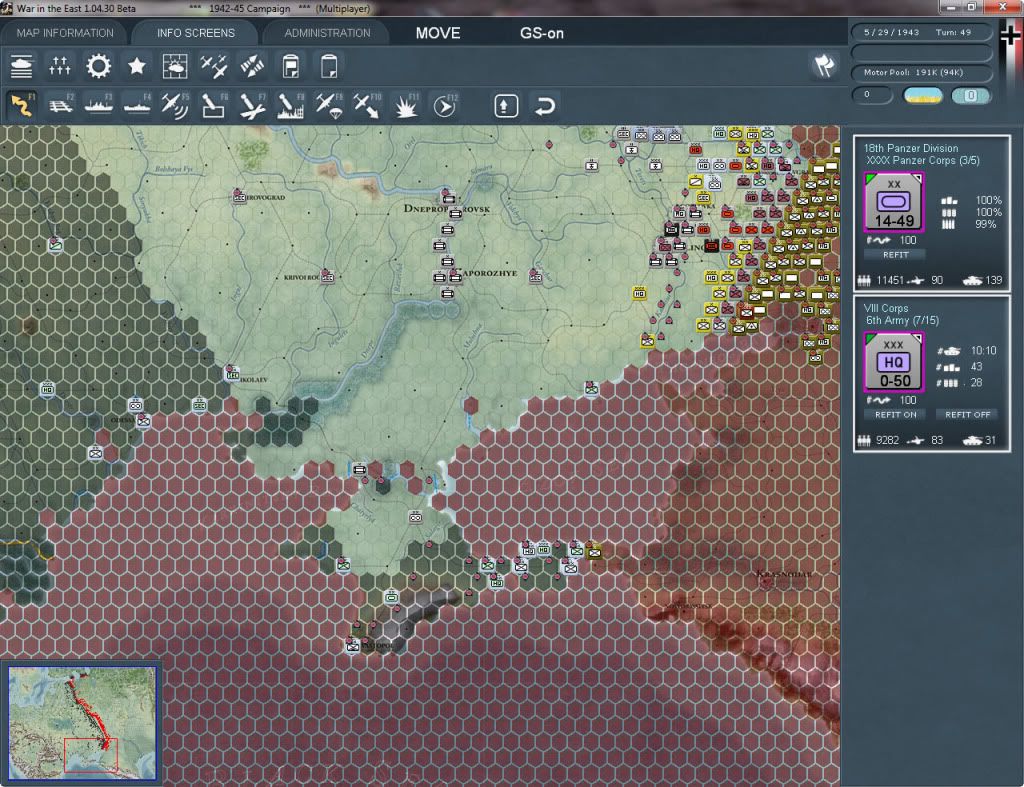1024x787 pixels.
Task: Open the order of battle icon
Action: 22,66
